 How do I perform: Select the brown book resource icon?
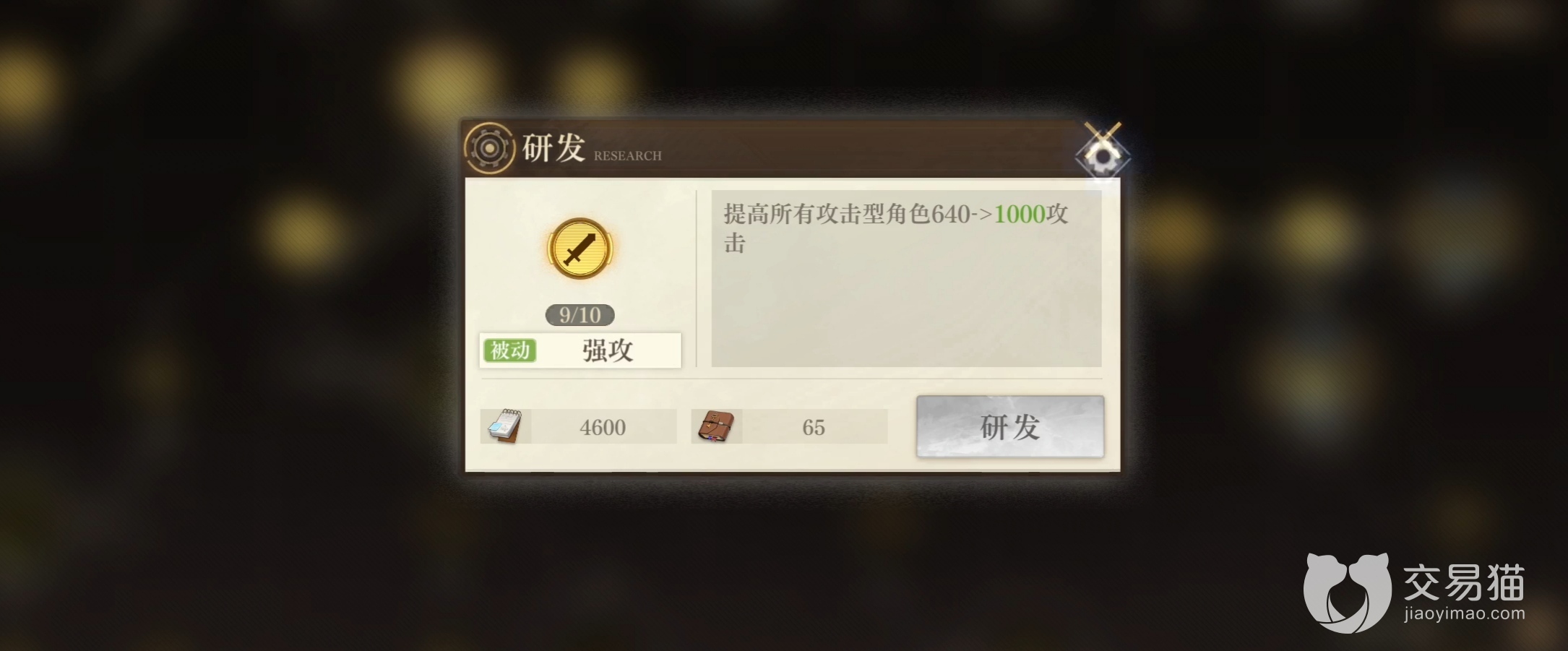point(715,426)
